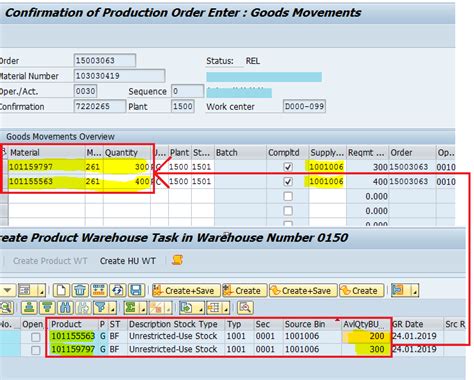The height and width of the screenshot is (380, 474).
Task: Tick Open checkbox for product 101155563
Action: 36,337
